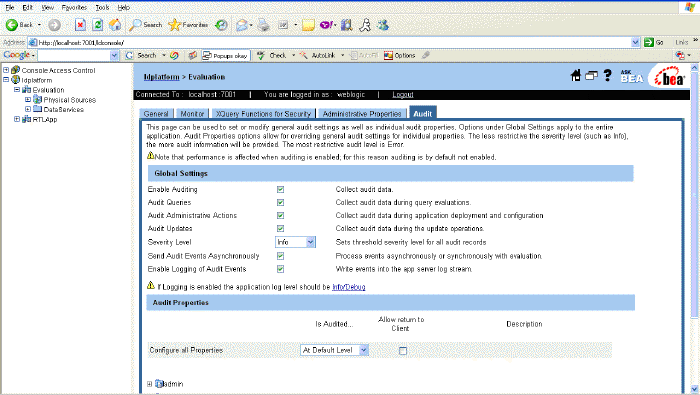
Task: Click the windows icon in console header
Action: point(592,76)
